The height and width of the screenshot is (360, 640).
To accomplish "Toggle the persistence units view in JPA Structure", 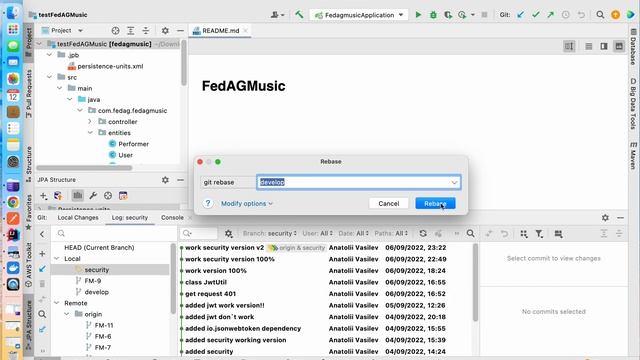I will tap(78, 196).
